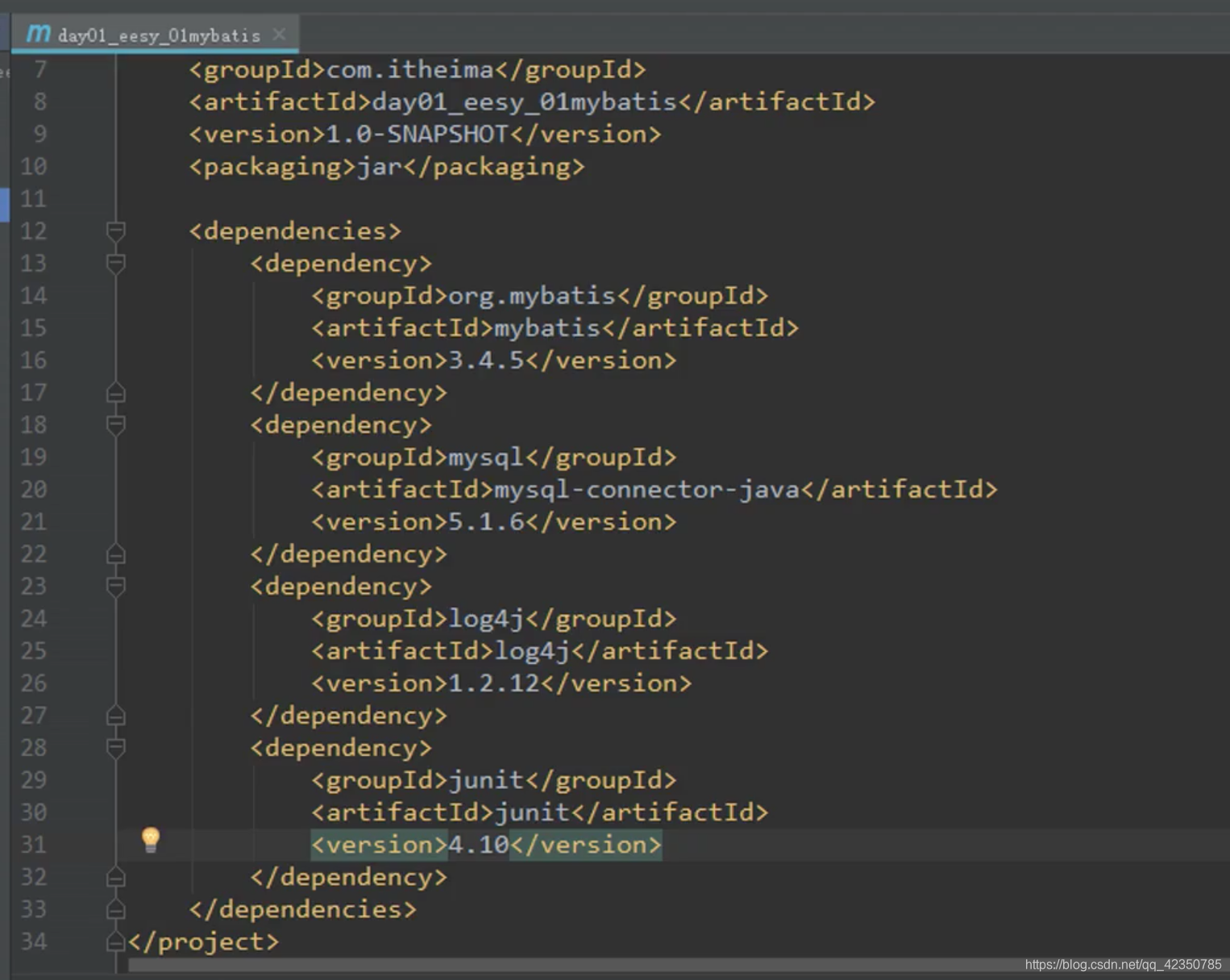
Task: Click the Maven 'm' file icon on tab
Action: (x=38, y=34)
